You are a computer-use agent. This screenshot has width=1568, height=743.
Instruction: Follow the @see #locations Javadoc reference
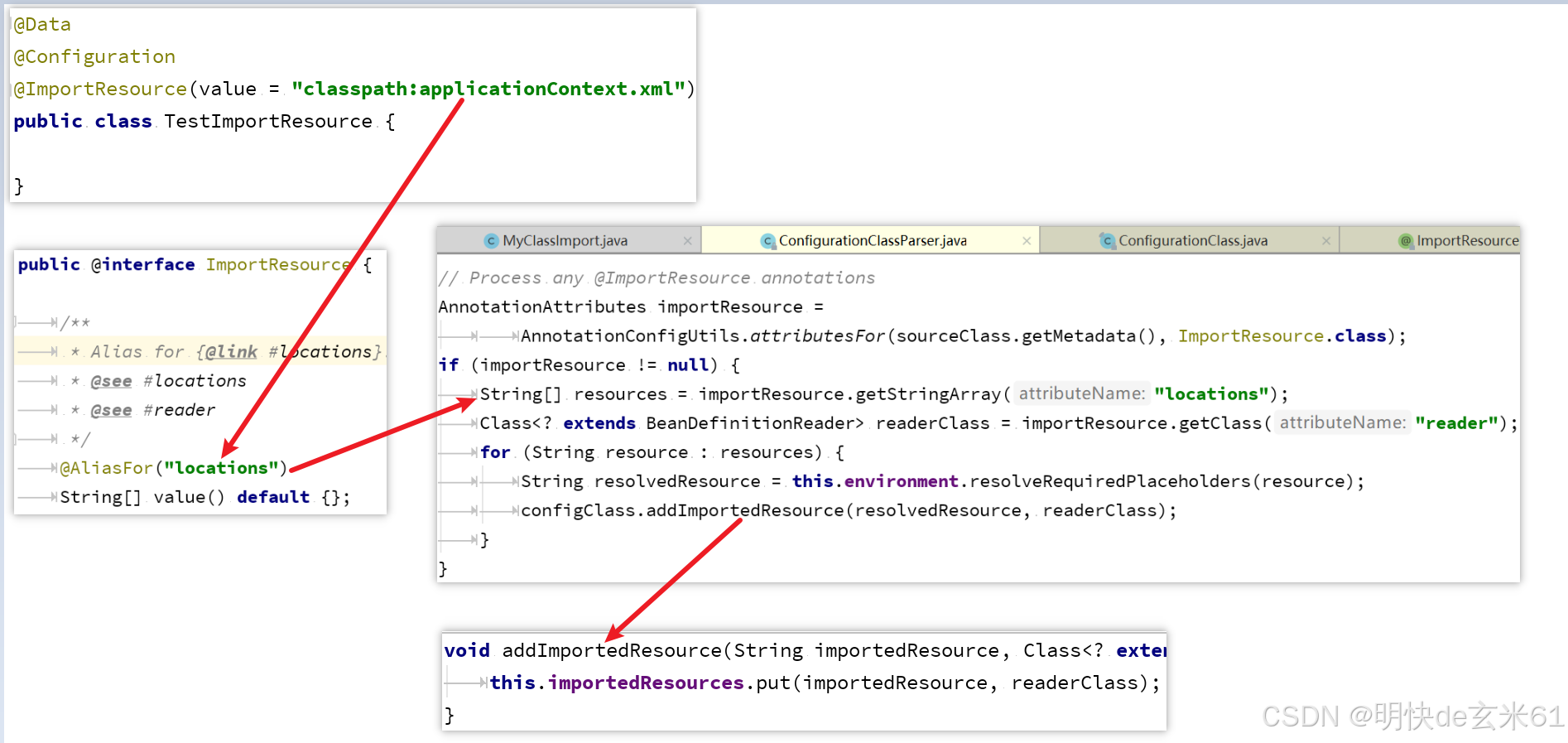[x=169, y=380]
